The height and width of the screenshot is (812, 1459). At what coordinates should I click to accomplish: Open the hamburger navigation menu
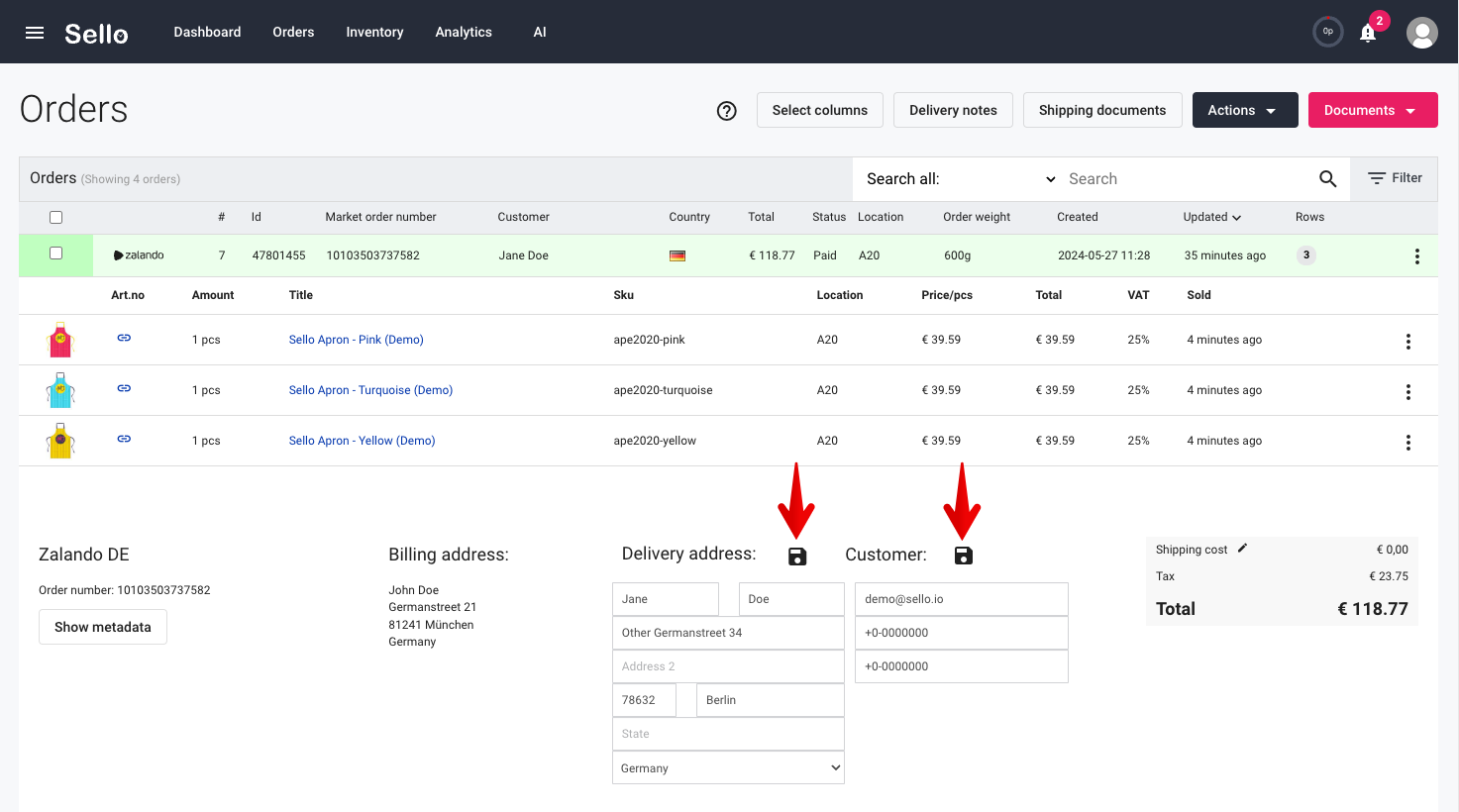pos(35,33)
